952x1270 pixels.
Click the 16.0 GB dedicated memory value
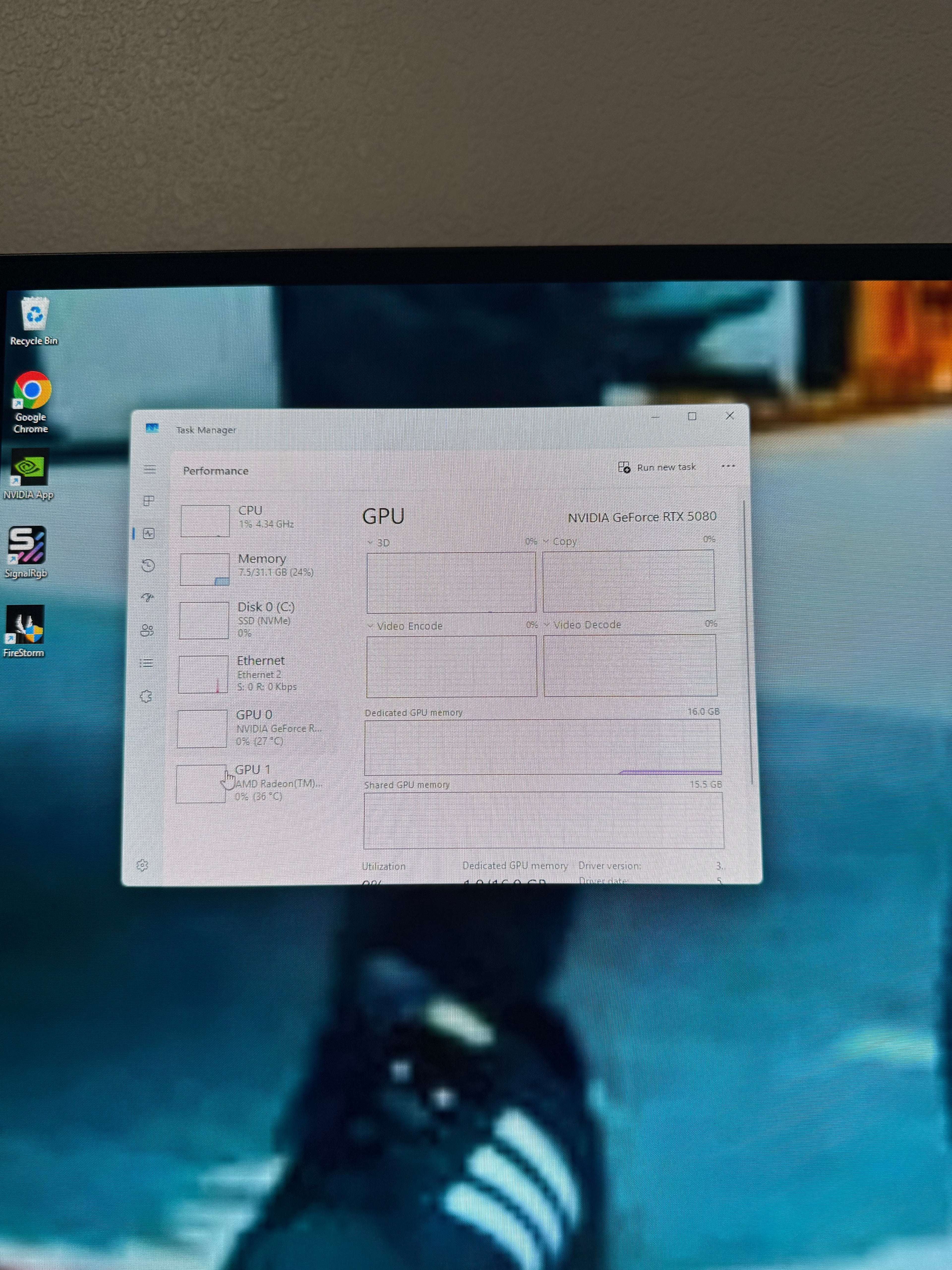tap(704, 711)
